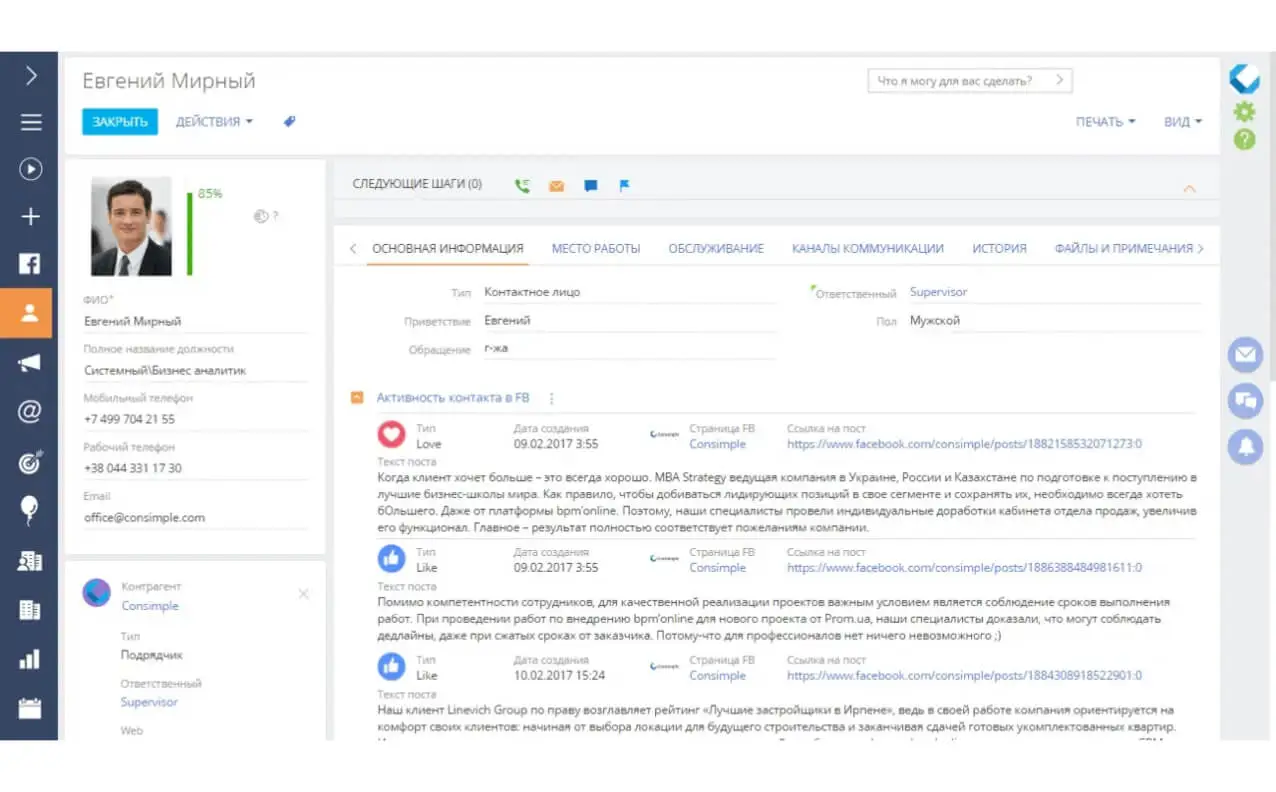This screenshot has width=1276, height=792.
Task: Open the green help question icon
Action: tap(1244, 140)
